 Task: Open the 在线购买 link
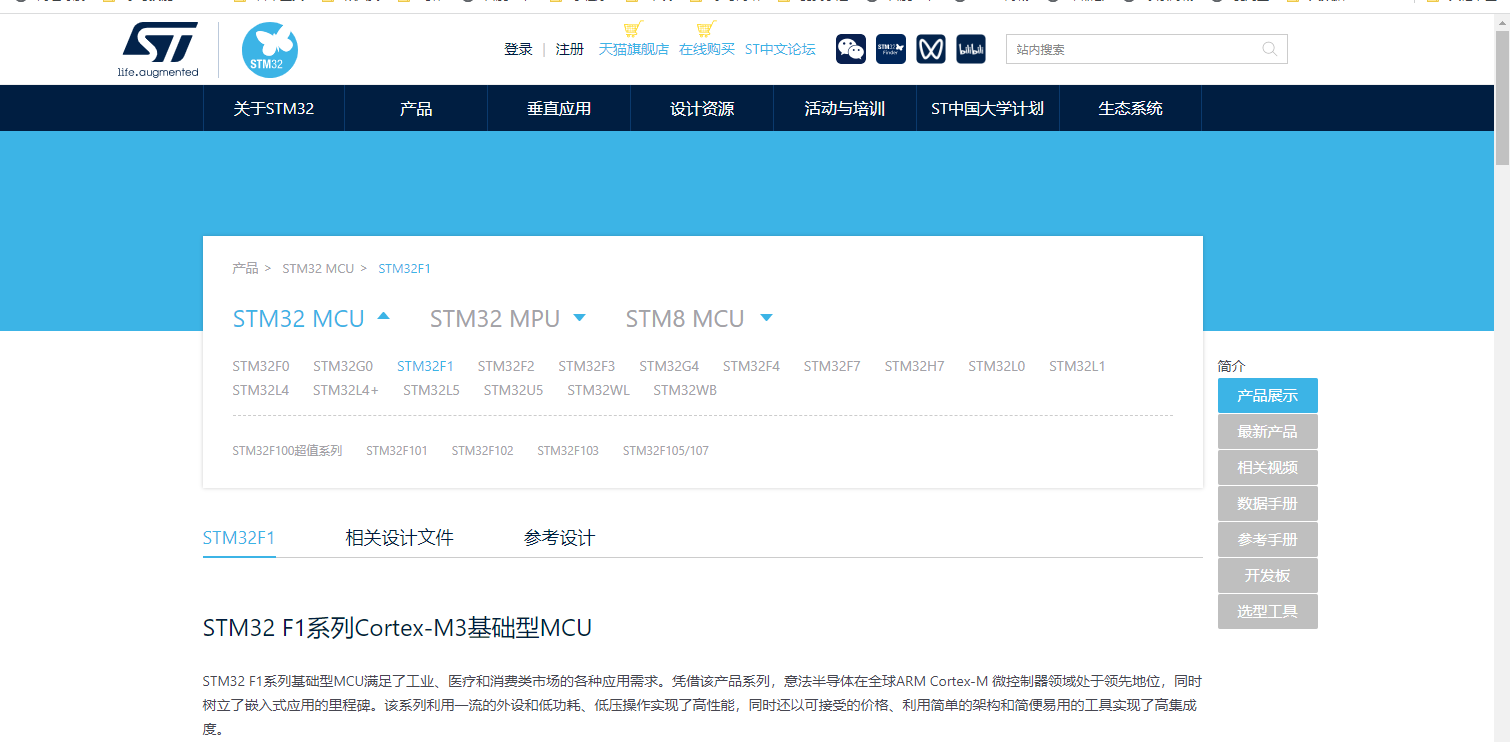707,49
